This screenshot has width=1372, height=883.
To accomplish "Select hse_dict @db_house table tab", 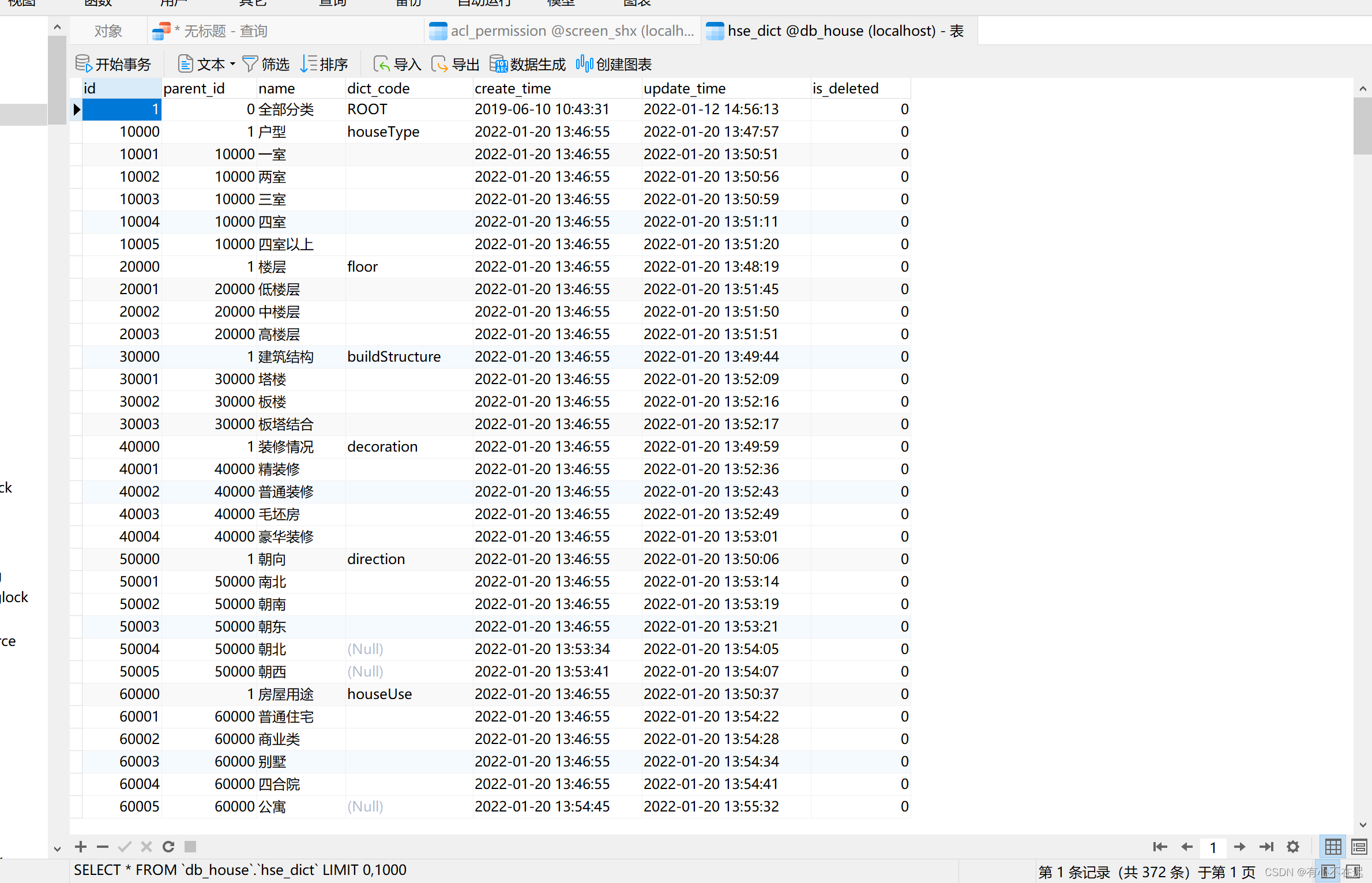I will [x=839, y=31].
